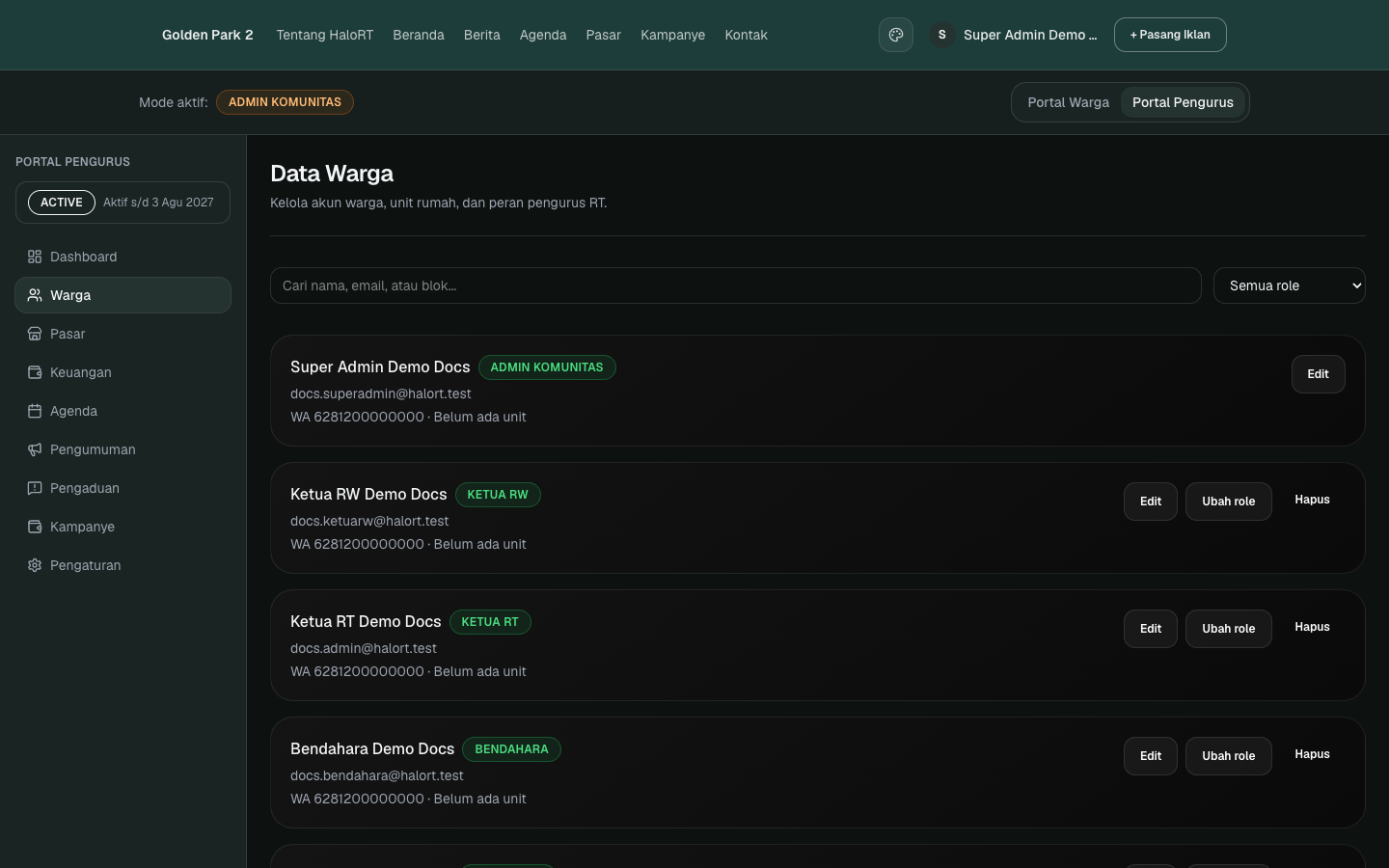Click the BENDAHARA role badge

point(511,749)
